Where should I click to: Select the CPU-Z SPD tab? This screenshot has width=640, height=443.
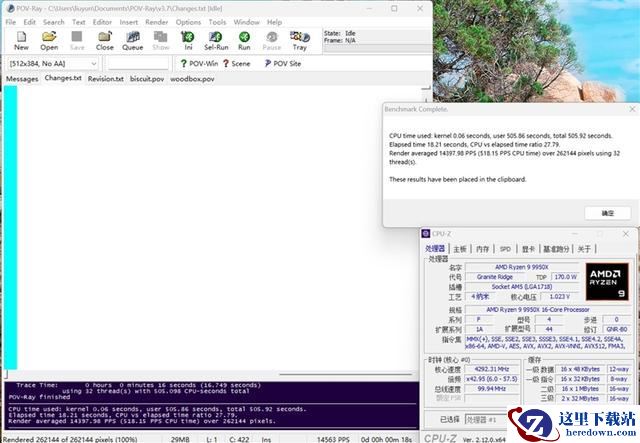click(505, 249)
